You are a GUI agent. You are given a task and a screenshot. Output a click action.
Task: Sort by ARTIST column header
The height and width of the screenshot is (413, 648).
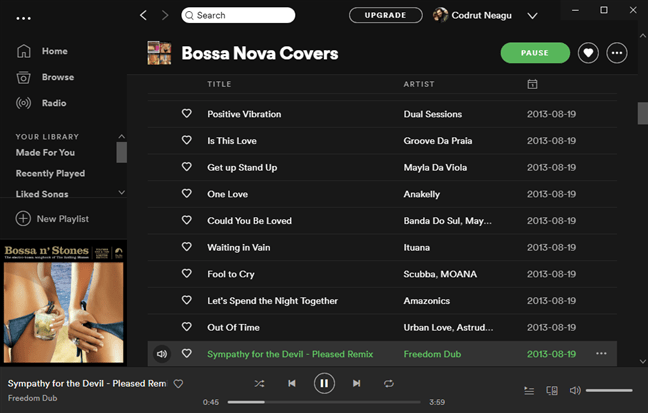[419, 84]
